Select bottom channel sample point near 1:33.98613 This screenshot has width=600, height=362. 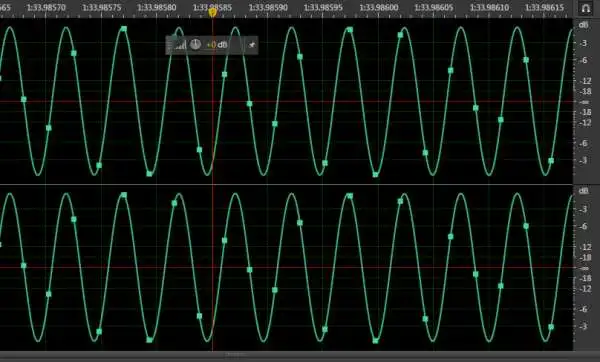click(526, 226)
